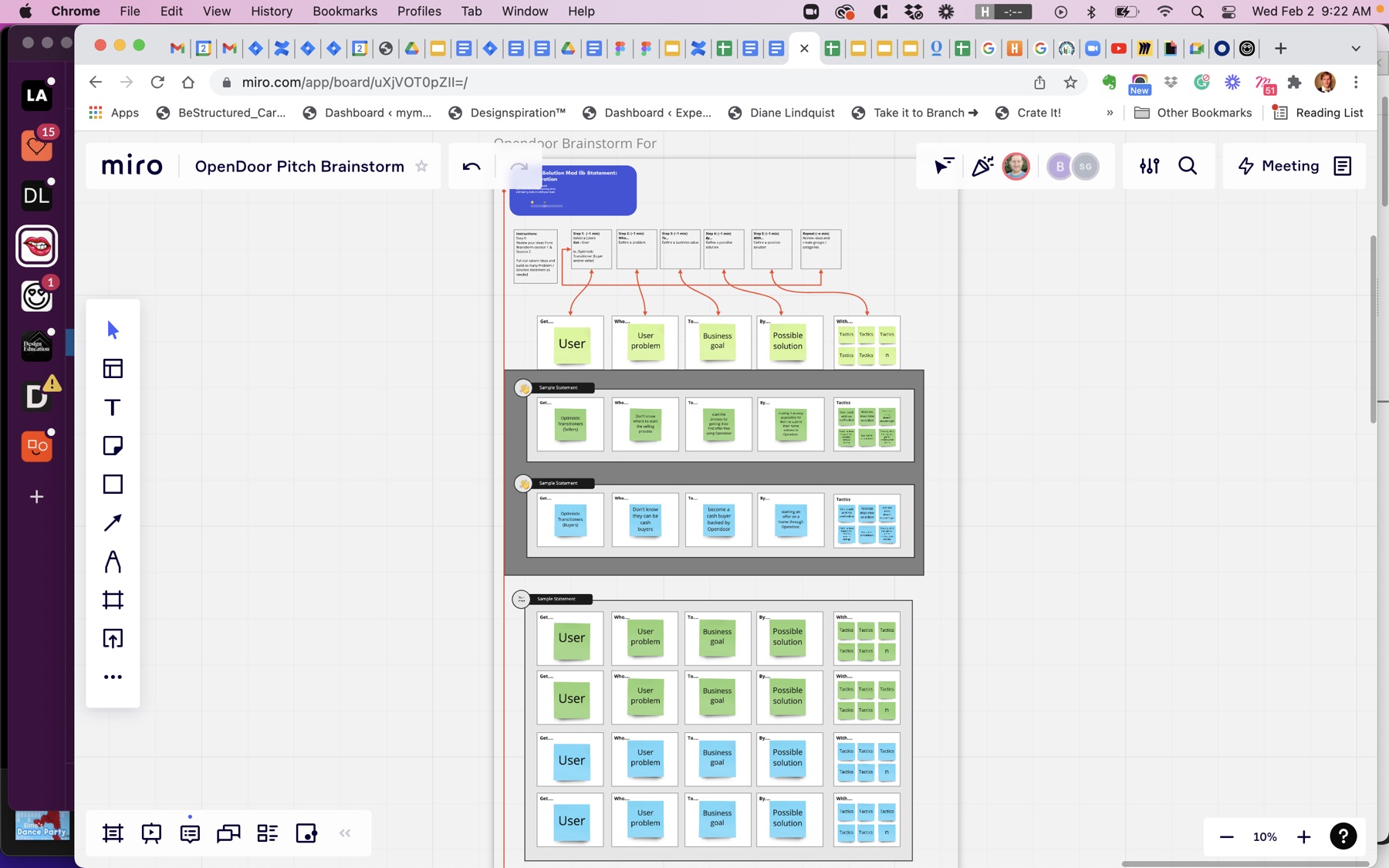This screenshot has width=1389, height=868.
Task: Open the comments panel icon
Action: click(x=190, y=833)
